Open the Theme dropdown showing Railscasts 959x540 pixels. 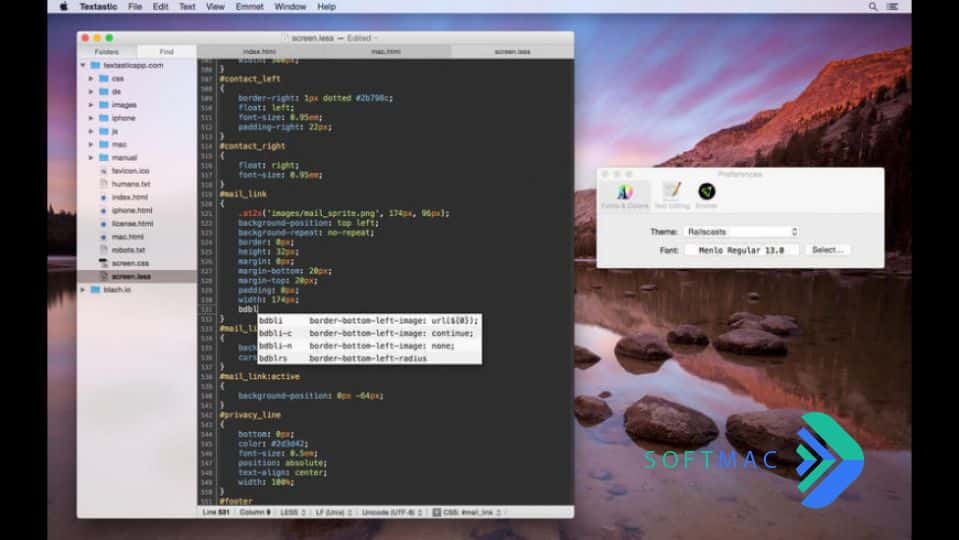tap(742, 232)
